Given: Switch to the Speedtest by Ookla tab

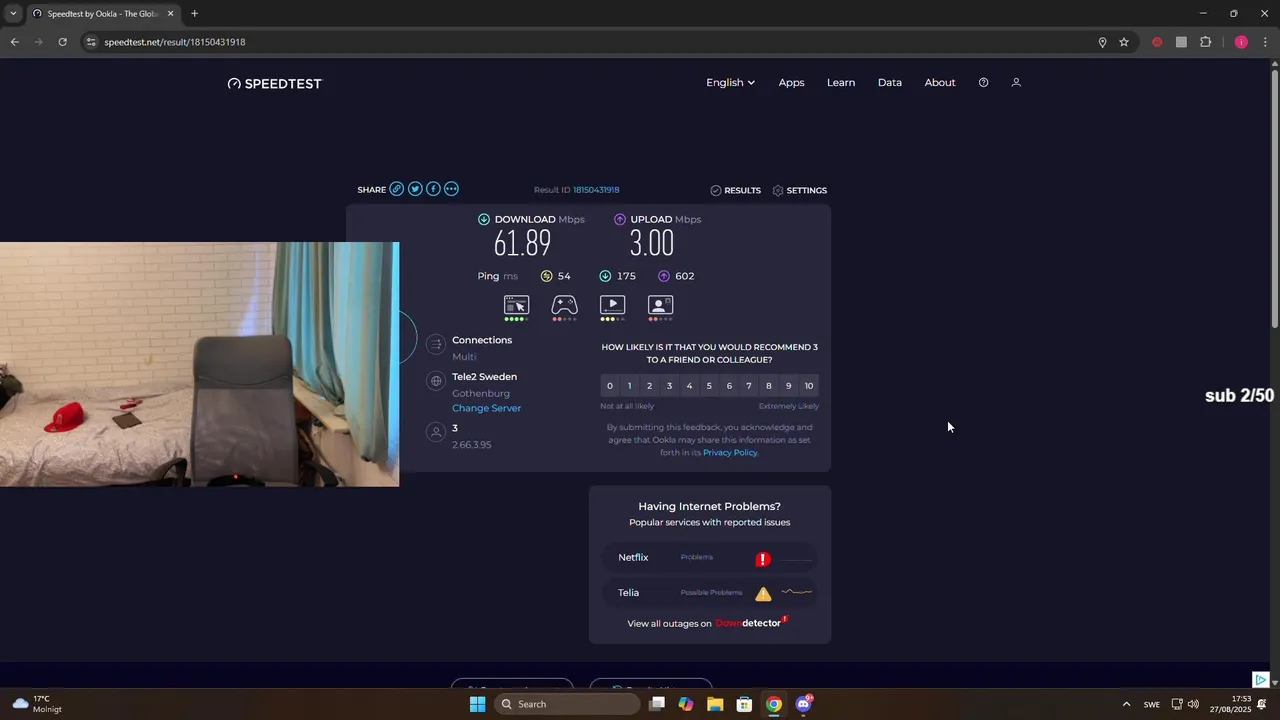Looking at the screenshot, I should pyautogui.click(x=103, y=14).
